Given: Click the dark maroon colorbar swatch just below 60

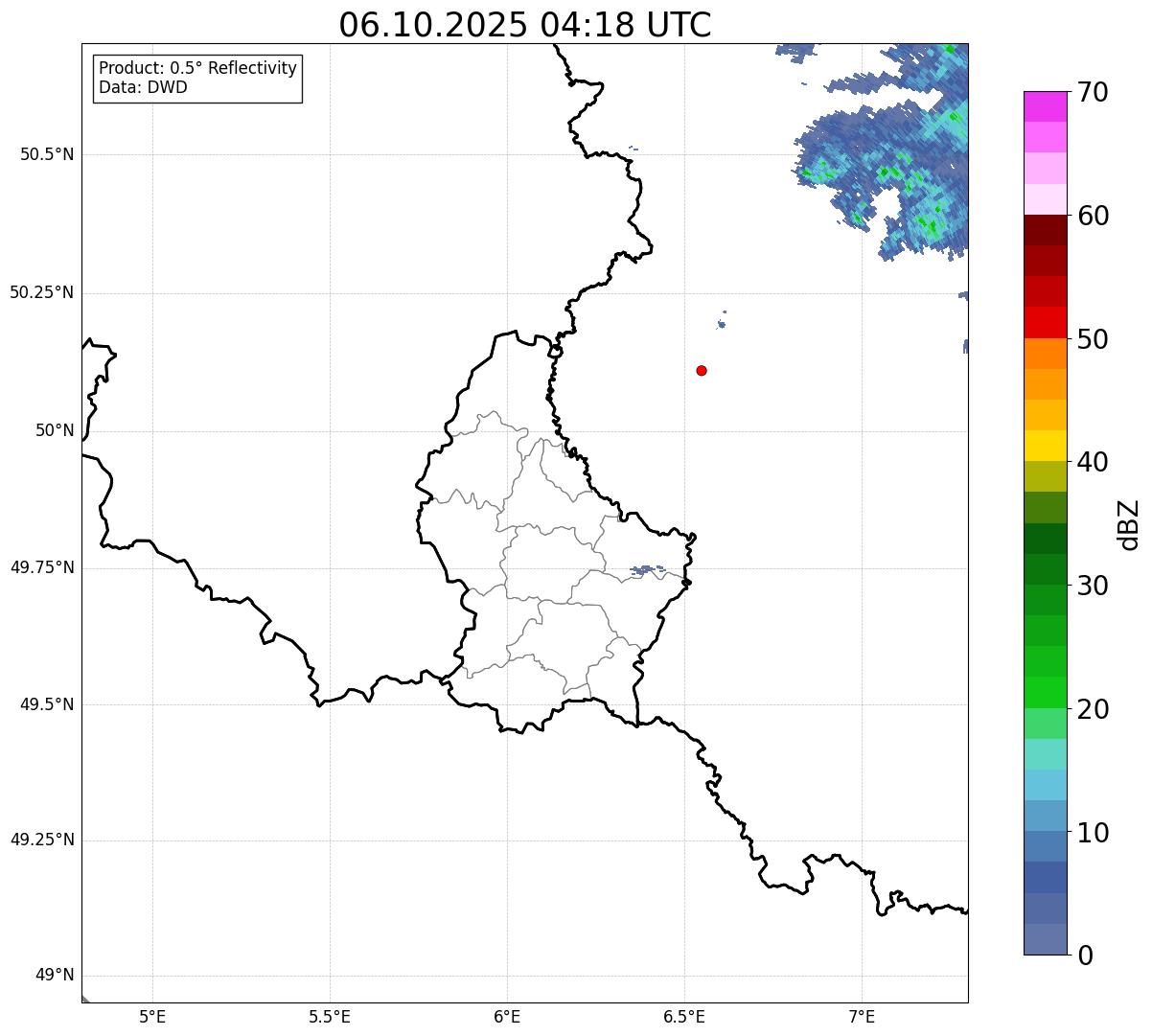Looking at the screenshot, I should (x=1046, y=230).
